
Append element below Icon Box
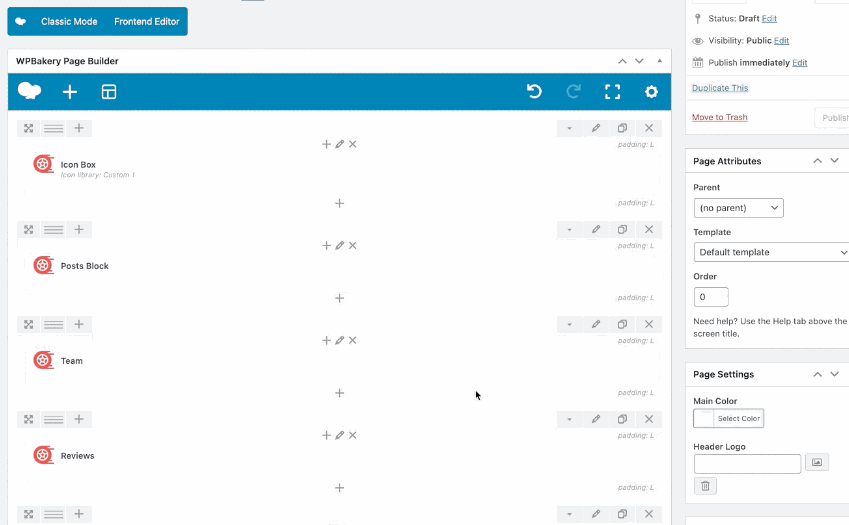click(339, 204)
